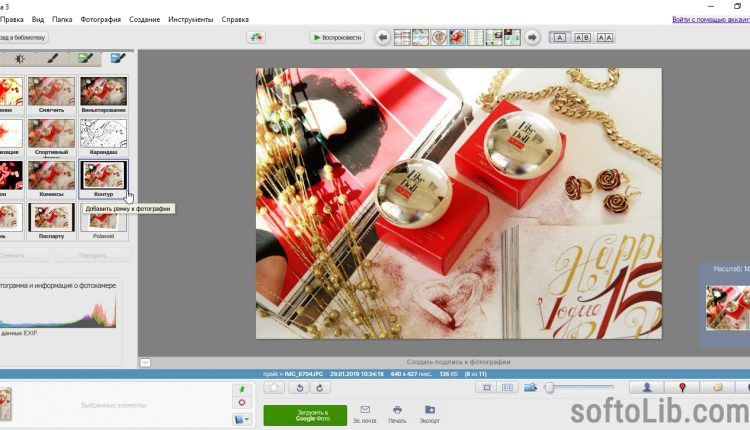The image size is (750, 430).
Task: Open the Tags panel icon
Action: [717, 387]
